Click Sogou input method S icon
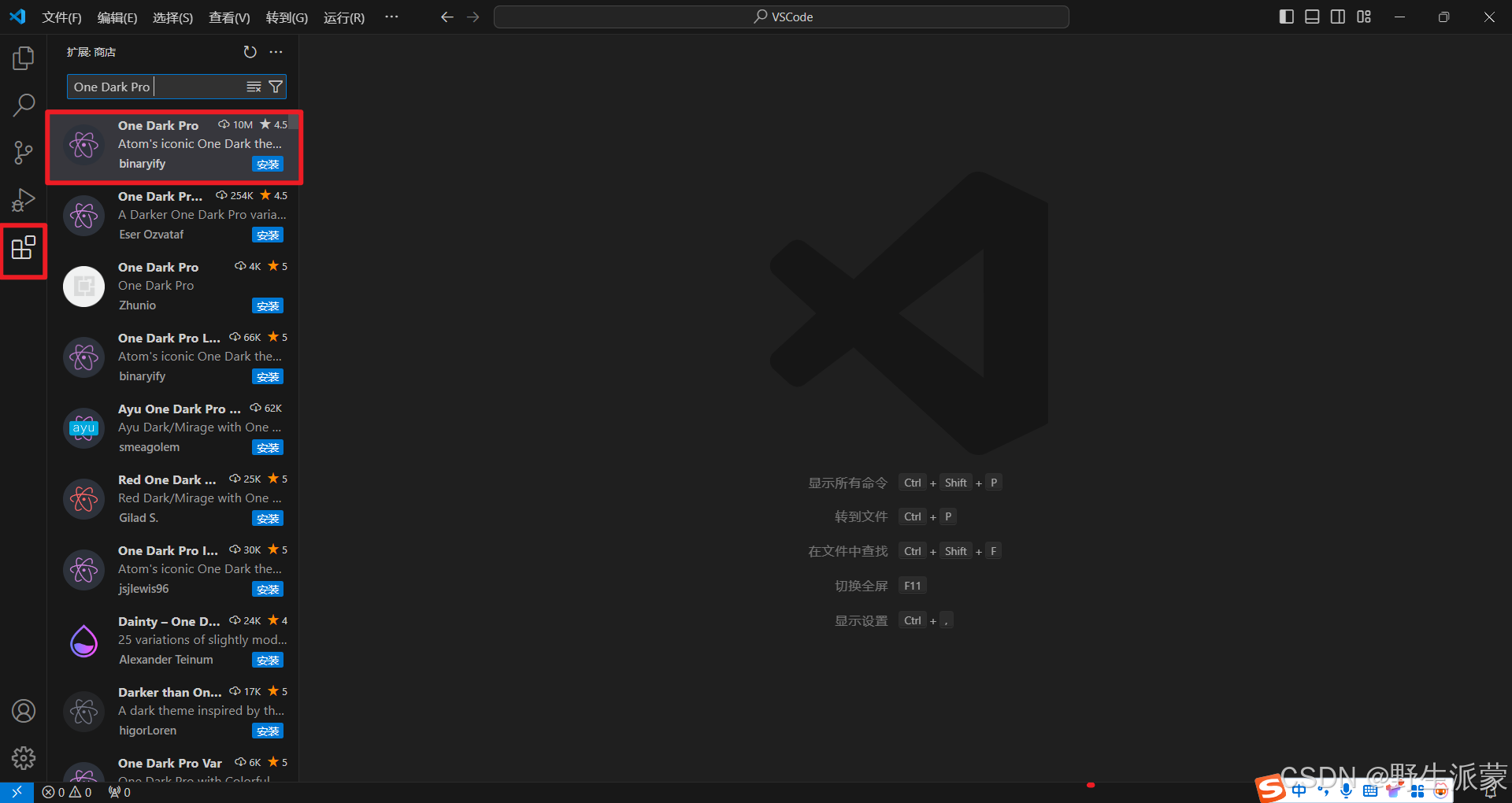 pos(1270,789)
